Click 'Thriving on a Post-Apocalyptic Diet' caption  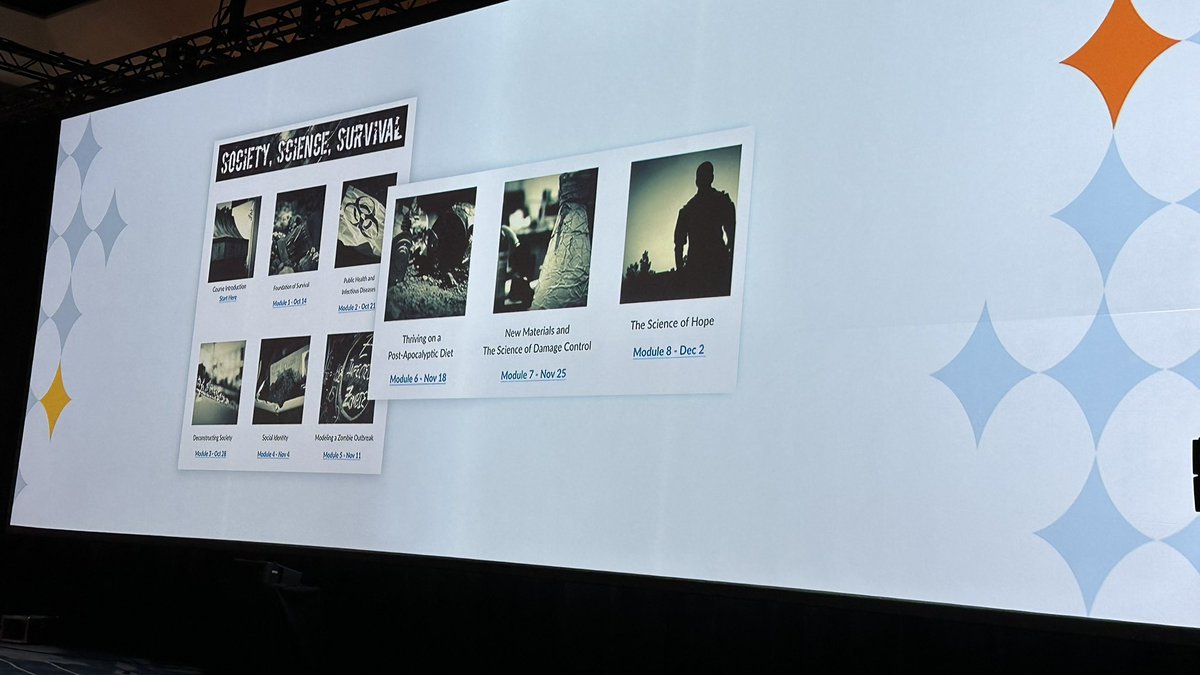point(421,348)
